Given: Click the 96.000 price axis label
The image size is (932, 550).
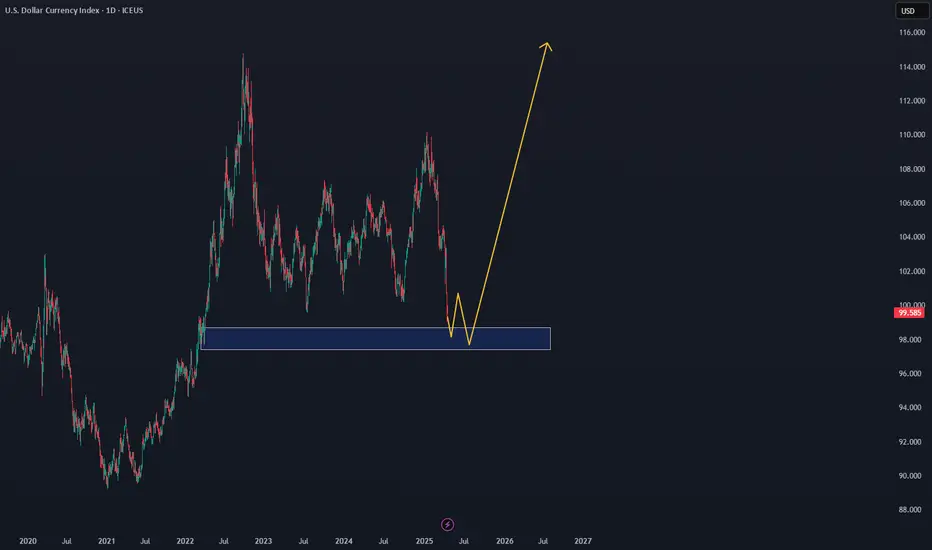Looking at the screenshot, I should click(x=910, y=374).
